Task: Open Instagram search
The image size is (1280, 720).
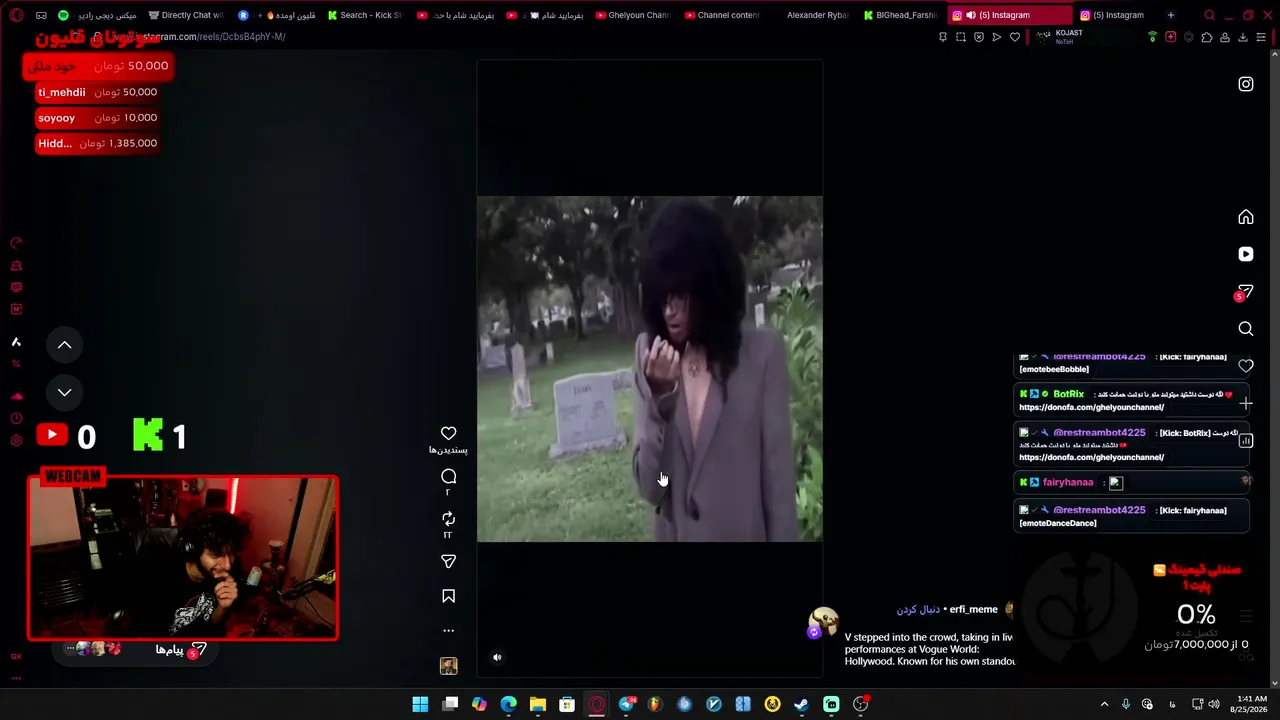Action: point(1245,329)
